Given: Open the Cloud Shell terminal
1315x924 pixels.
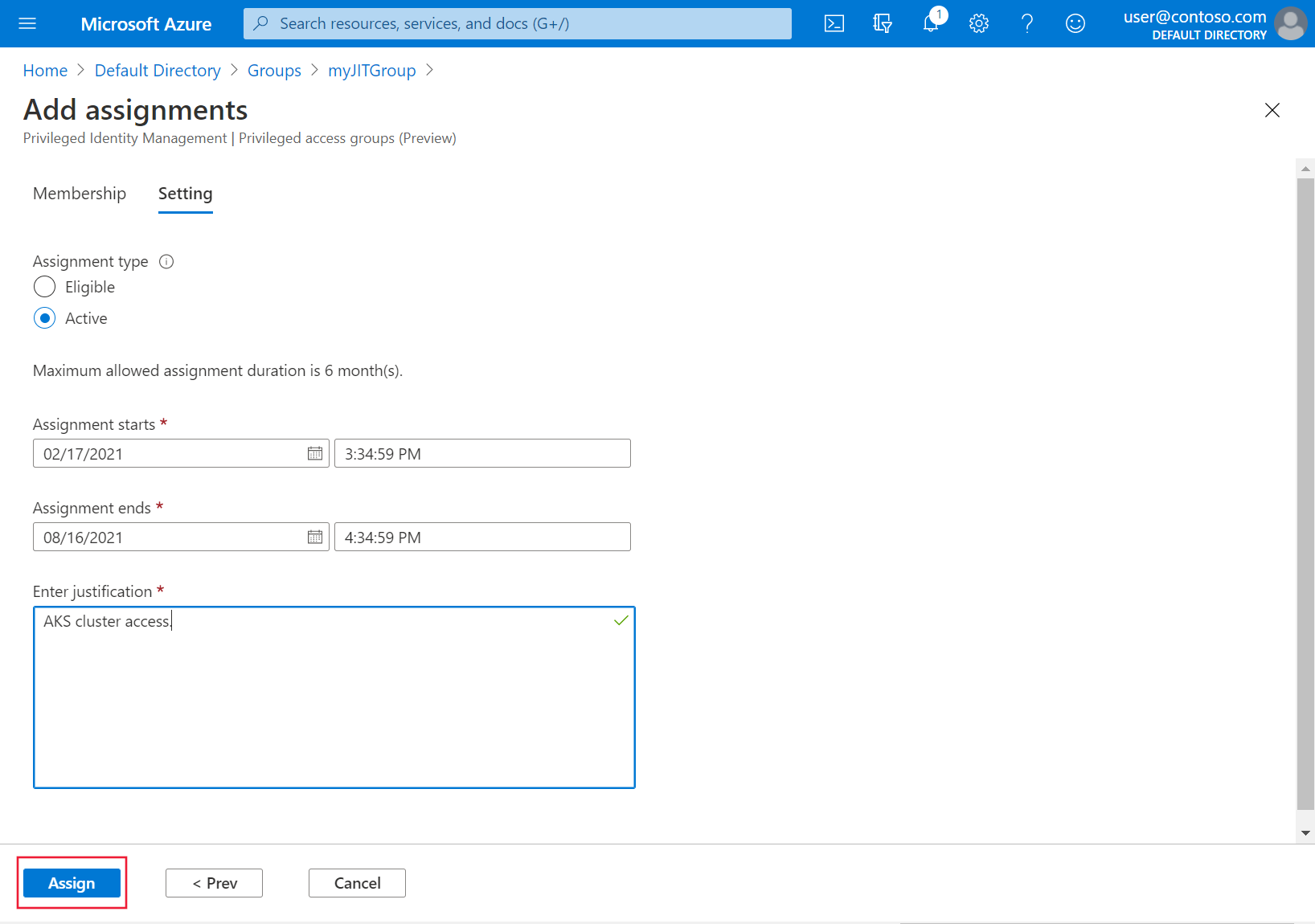Looking at the screenshot, I should click(x=834, y=23).
